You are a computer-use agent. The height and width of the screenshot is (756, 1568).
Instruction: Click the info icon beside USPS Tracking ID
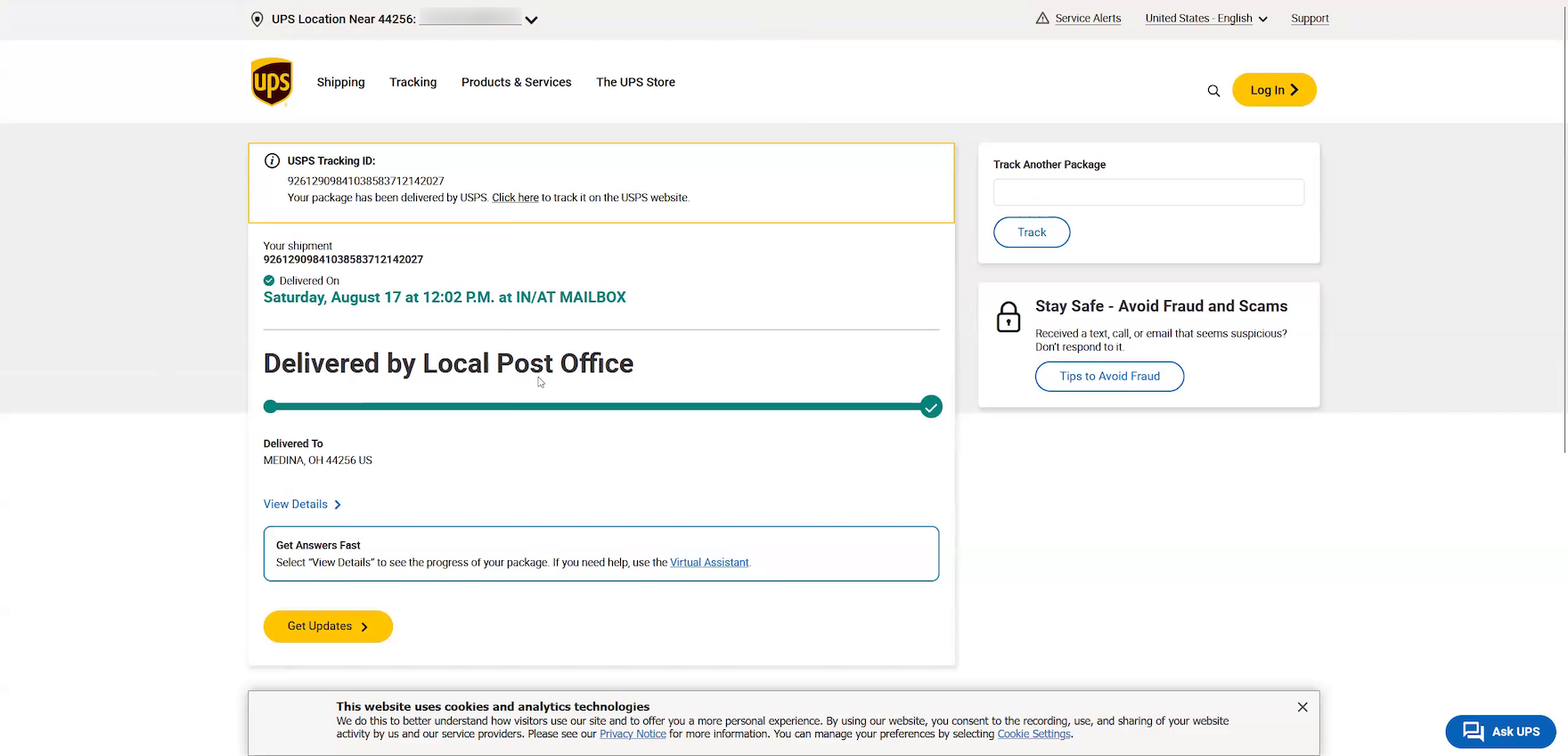point(272,161)
